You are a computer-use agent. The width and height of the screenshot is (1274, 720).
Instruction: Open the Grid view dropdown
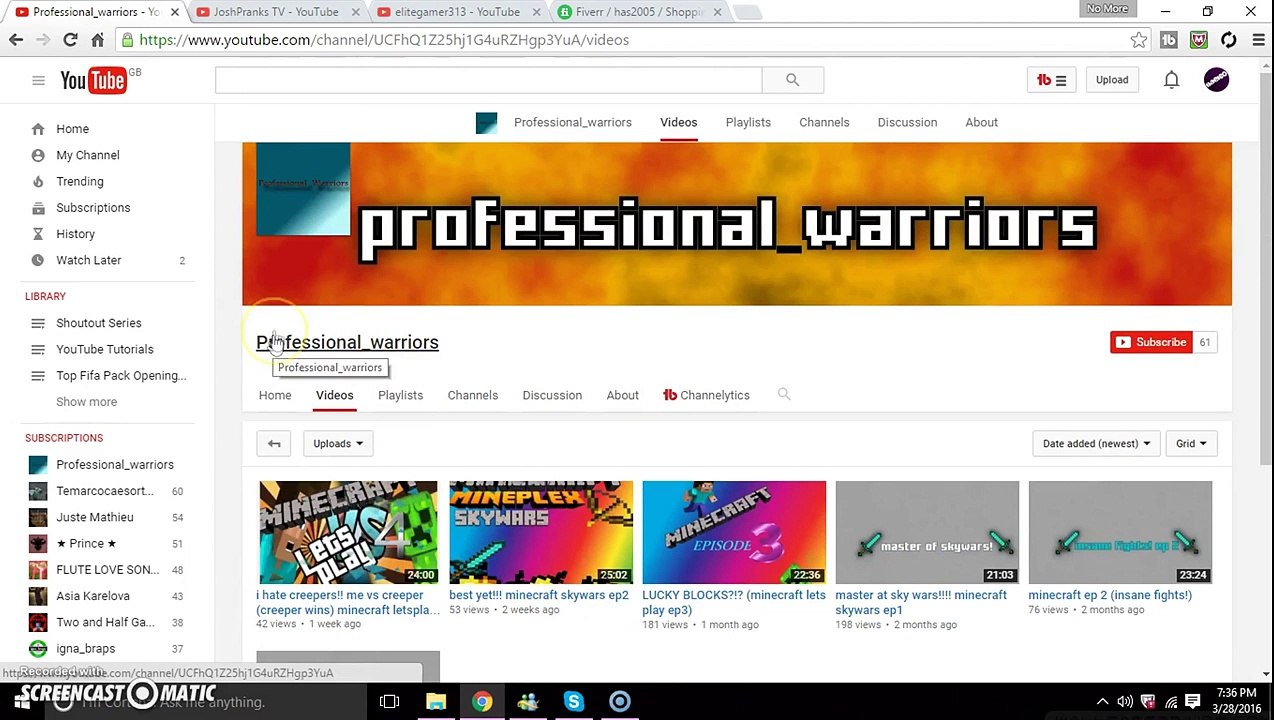tap(1190, 443)
